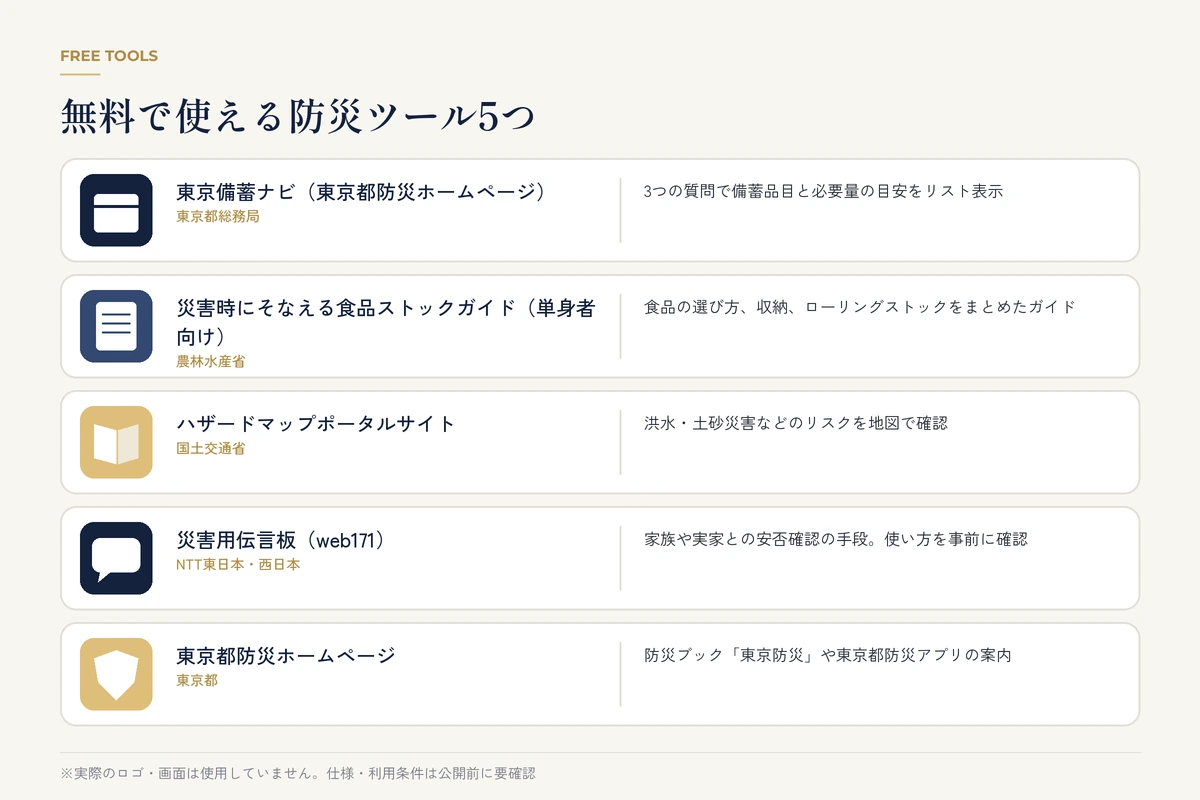
Task: Click the description about ローリングストックをまとめたガイド
Action: (x=860, y=307)
